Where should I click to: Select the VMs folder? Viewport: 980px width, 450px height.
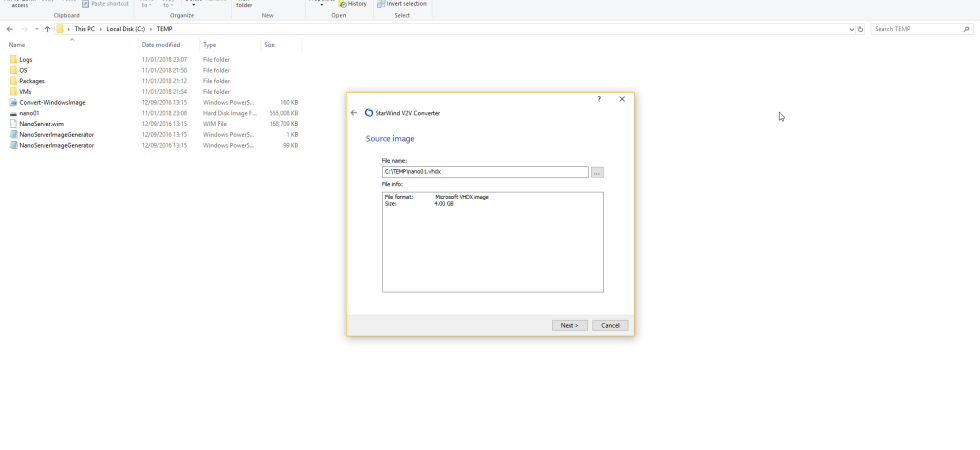point(25,91)
